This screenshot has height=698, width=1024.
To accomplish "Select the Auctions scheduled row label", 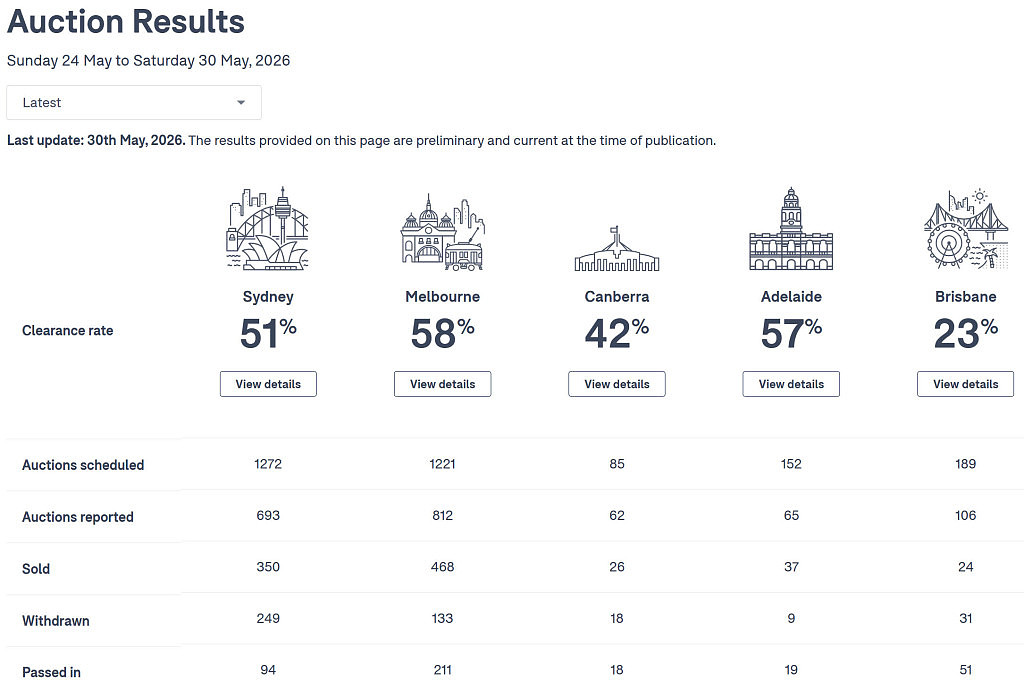I will pyautogui.click(x=83, y=465).
